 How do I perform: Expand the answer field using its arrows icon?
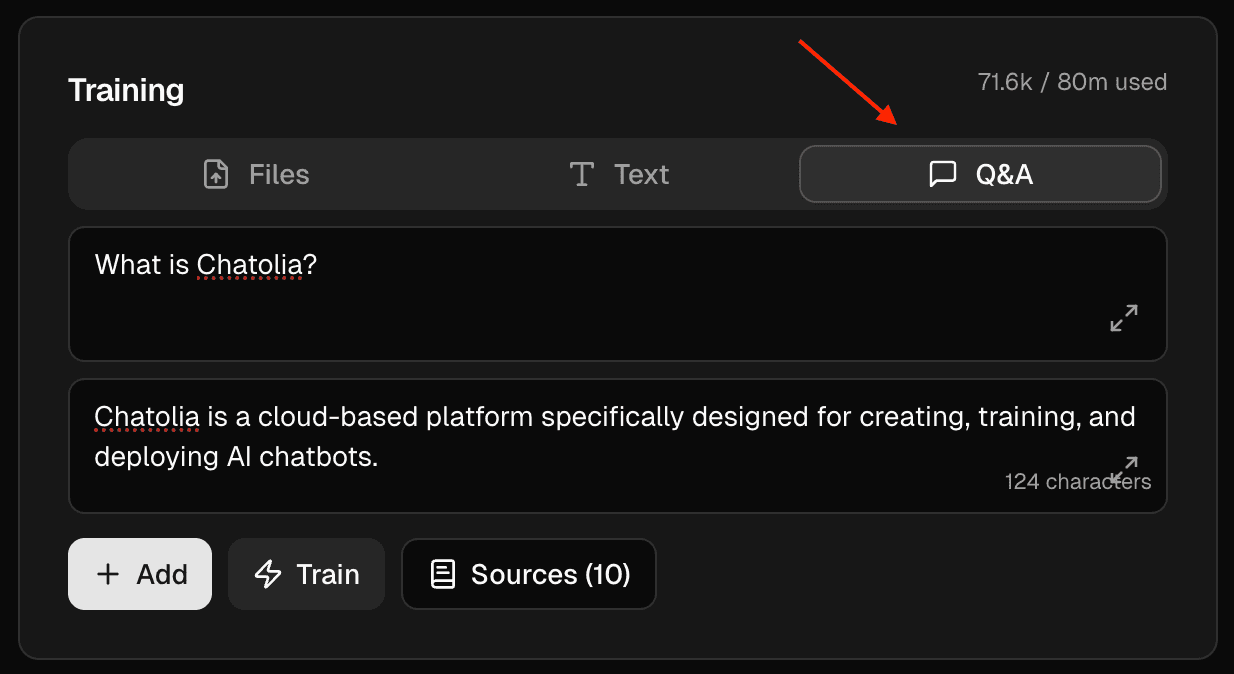tap(1125, 466)
